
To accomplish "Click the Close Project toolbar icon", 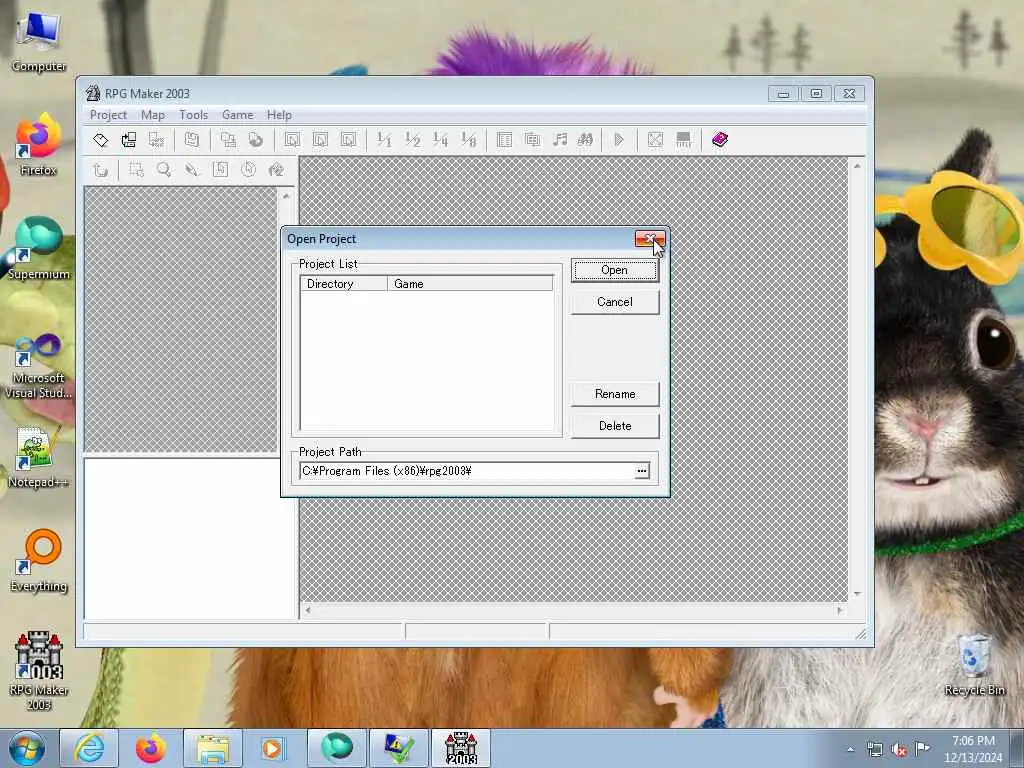I will [x=157, y=140].
